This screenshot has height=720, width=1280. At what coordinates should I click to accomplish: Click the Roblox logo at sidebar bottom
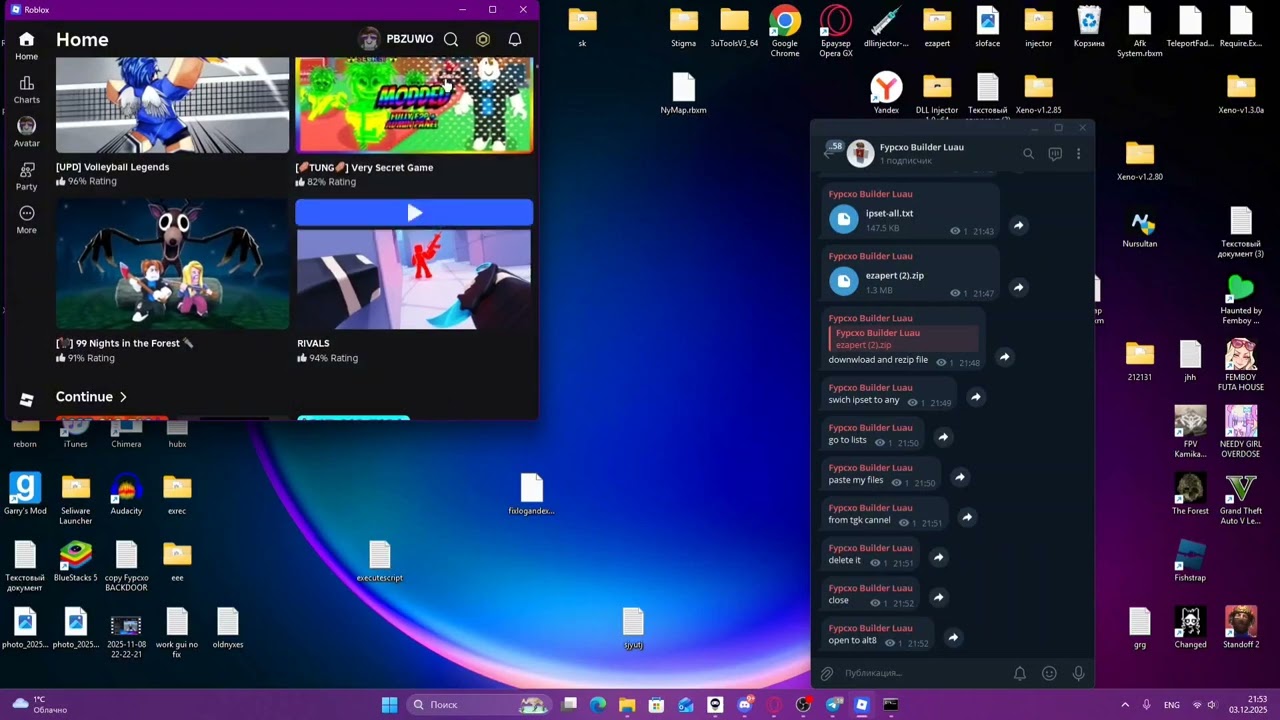pos(26,400)
